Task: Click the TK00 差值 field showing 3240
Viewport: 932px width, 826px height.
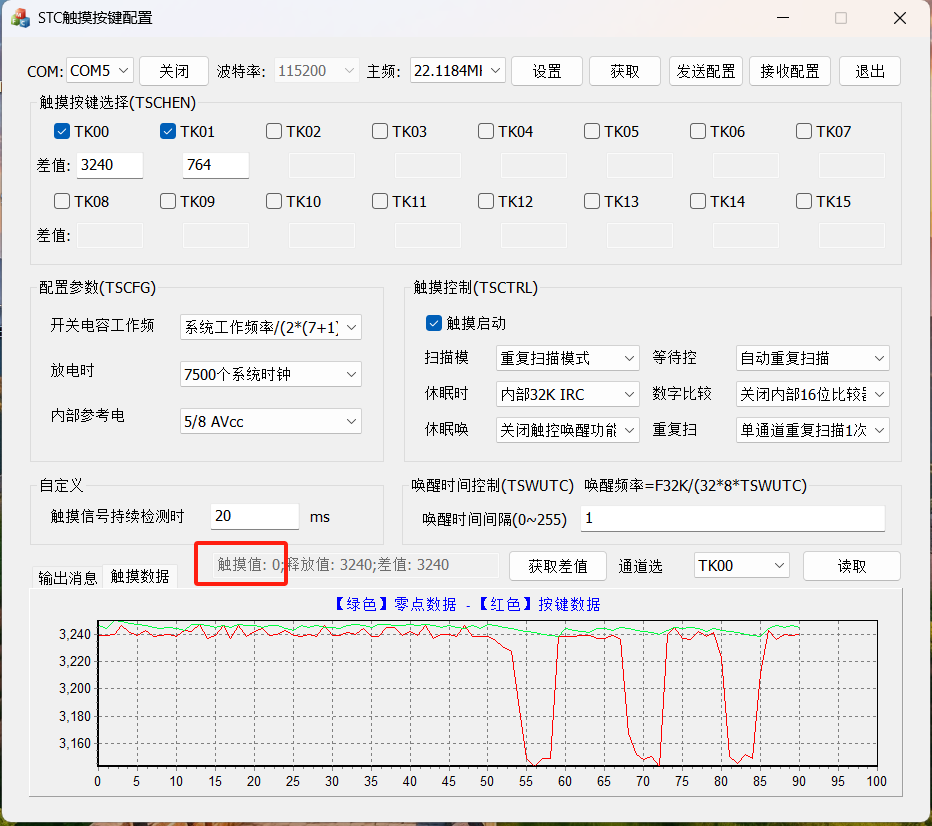Action: click(110, 165)
